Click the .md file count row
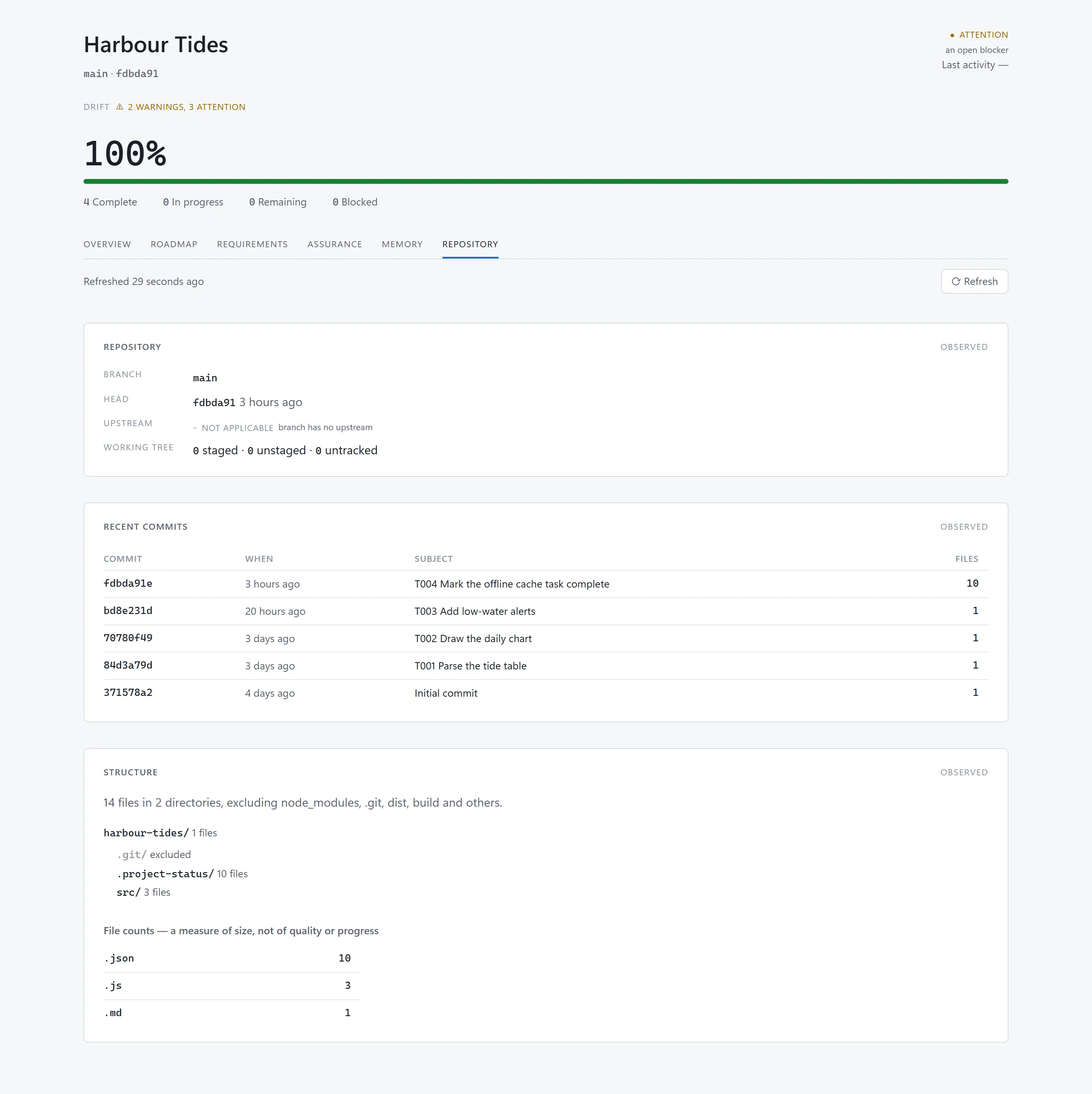 232,1013
